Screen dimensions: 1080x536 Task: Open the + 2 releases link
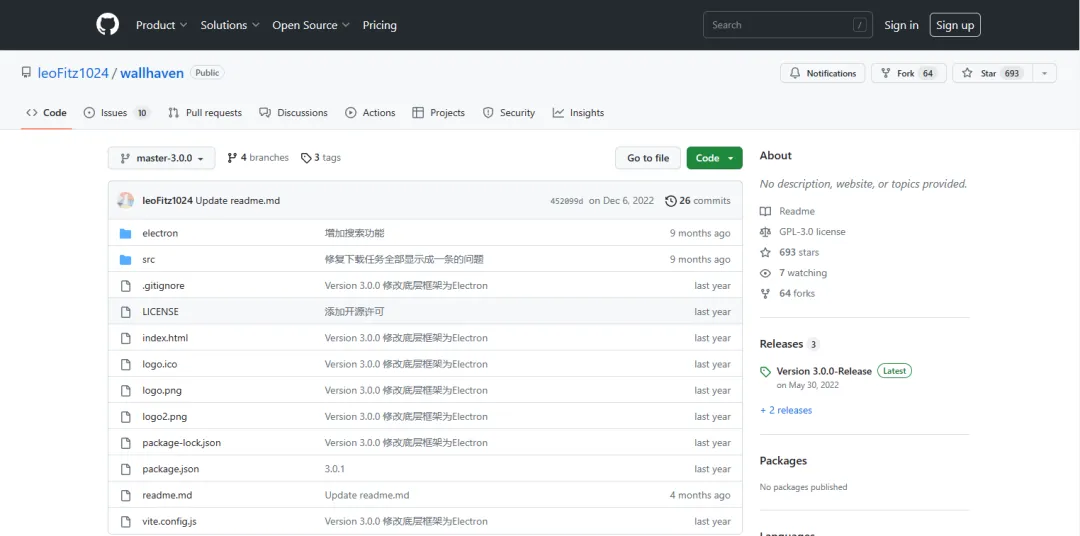[x=786, y=410]
